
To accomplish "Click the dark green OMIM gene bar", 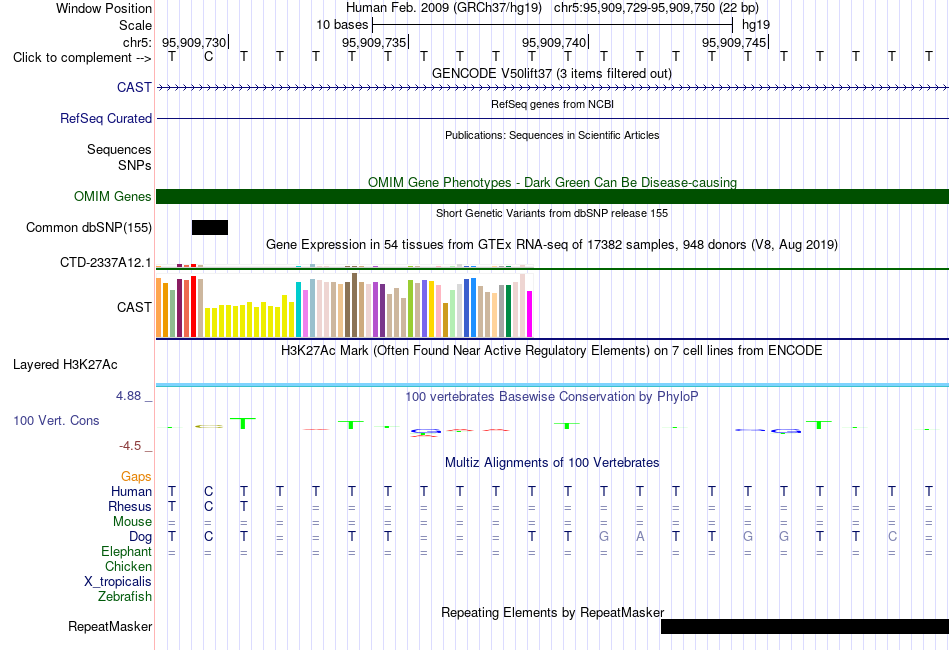I will tap(552, 196).
